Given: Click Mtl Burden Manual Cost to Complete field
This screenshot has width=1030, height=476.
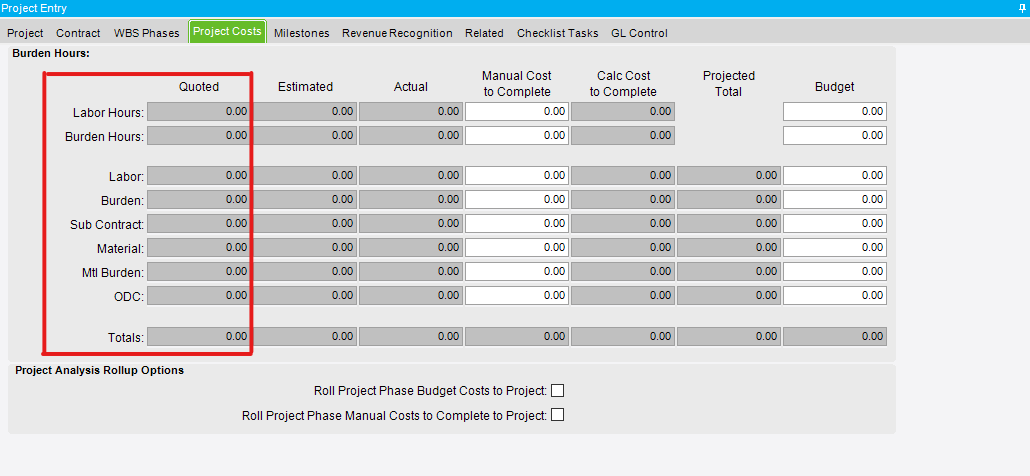Looking at the screenshot, I should [x=517, y=271].
